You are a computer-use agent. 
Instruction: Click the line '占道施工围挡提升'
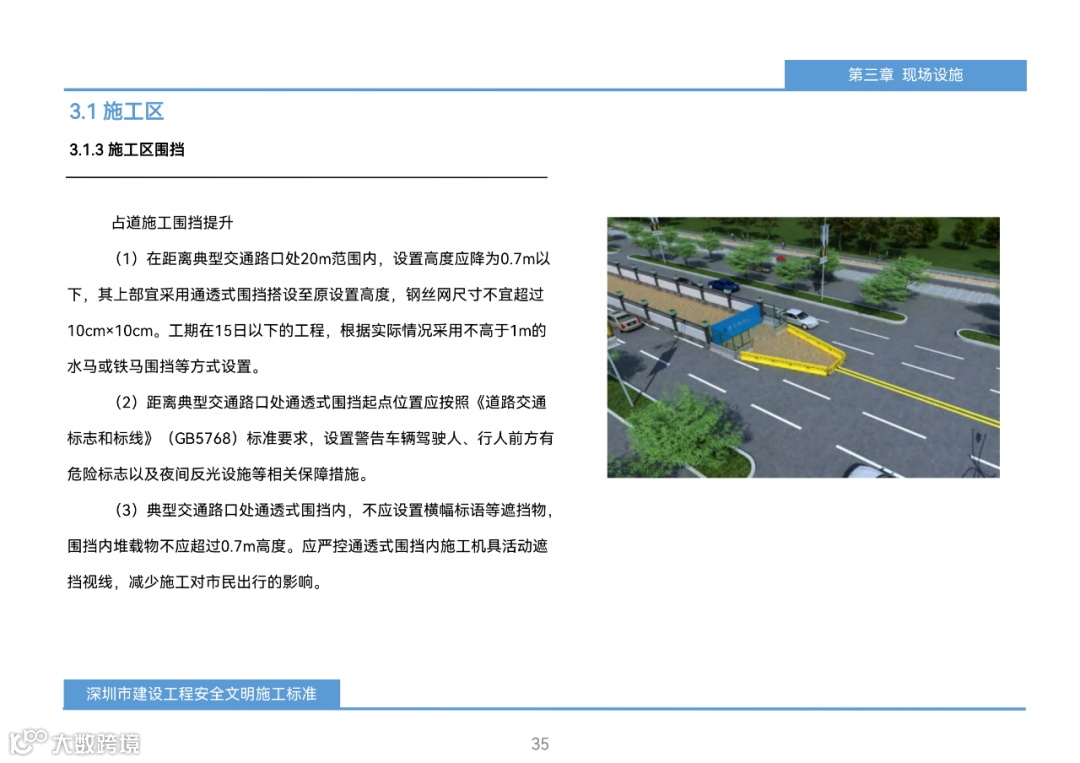click(172, 222)
